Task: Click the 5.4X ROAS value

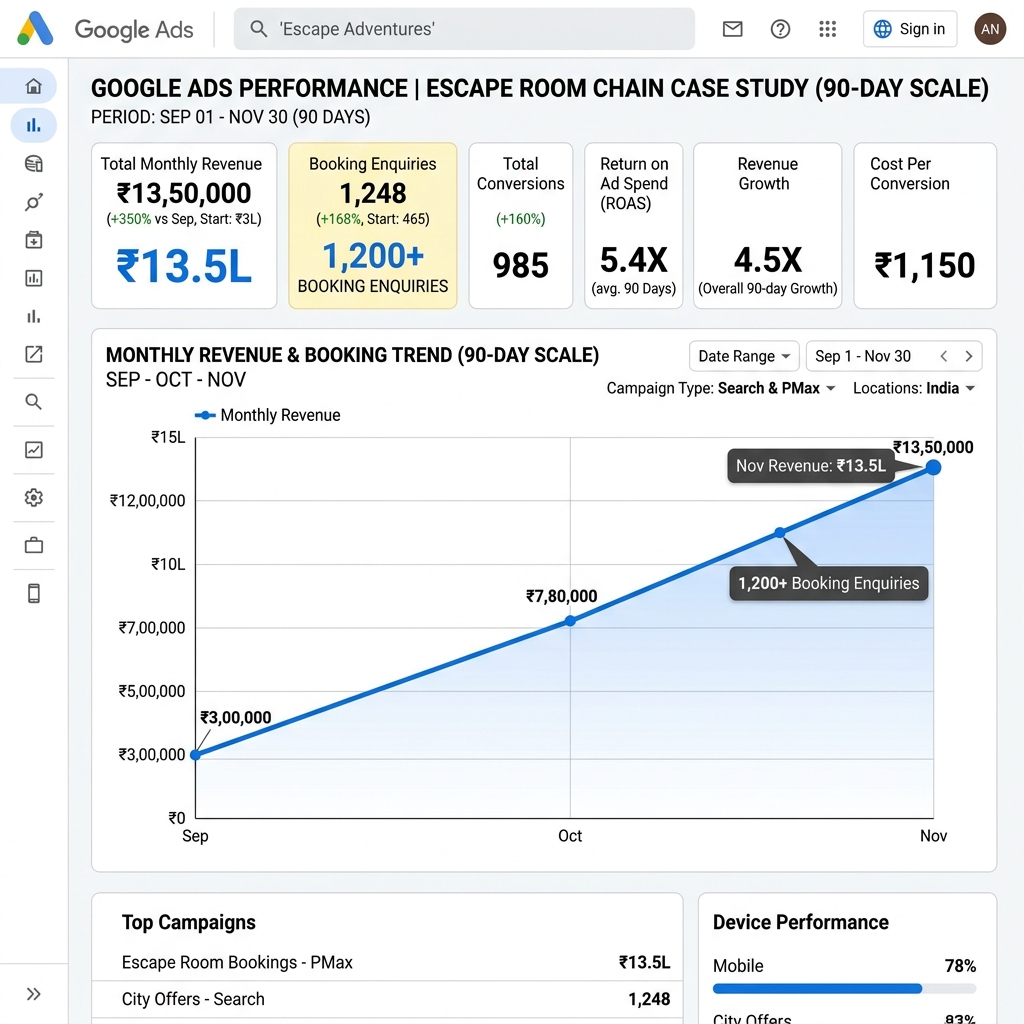Action: pos(633,260)
